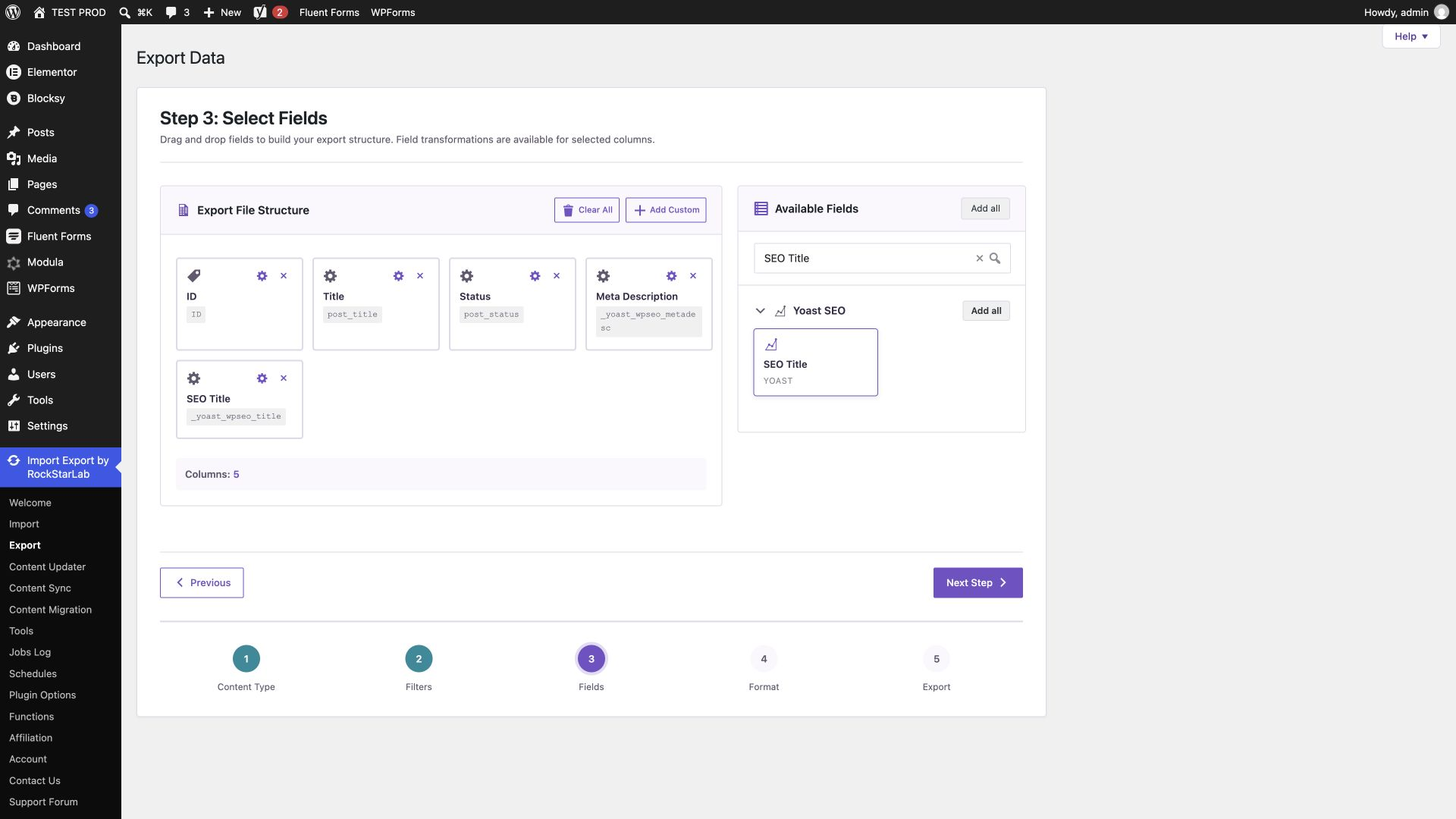
Task: Open Plugins menu in sidebar
Action: pos(61,348)
